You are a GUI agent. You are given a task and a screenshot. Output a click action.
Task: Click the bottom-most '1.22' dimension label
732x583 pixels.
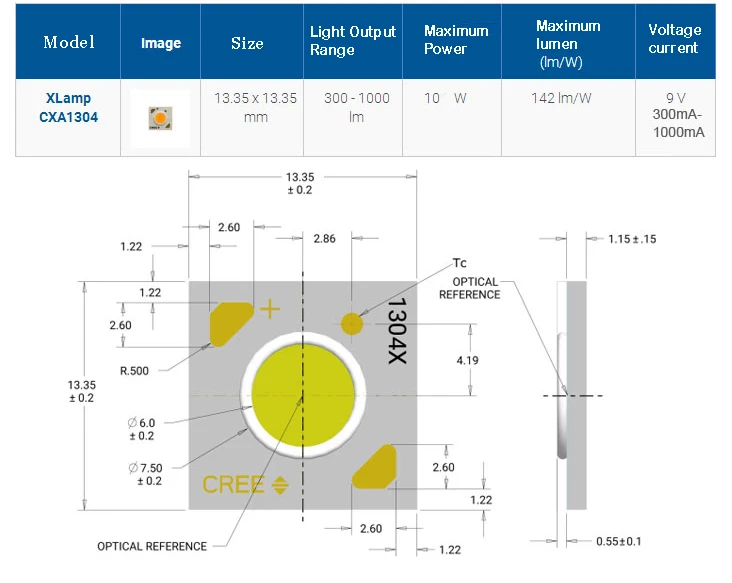[450, 550]
